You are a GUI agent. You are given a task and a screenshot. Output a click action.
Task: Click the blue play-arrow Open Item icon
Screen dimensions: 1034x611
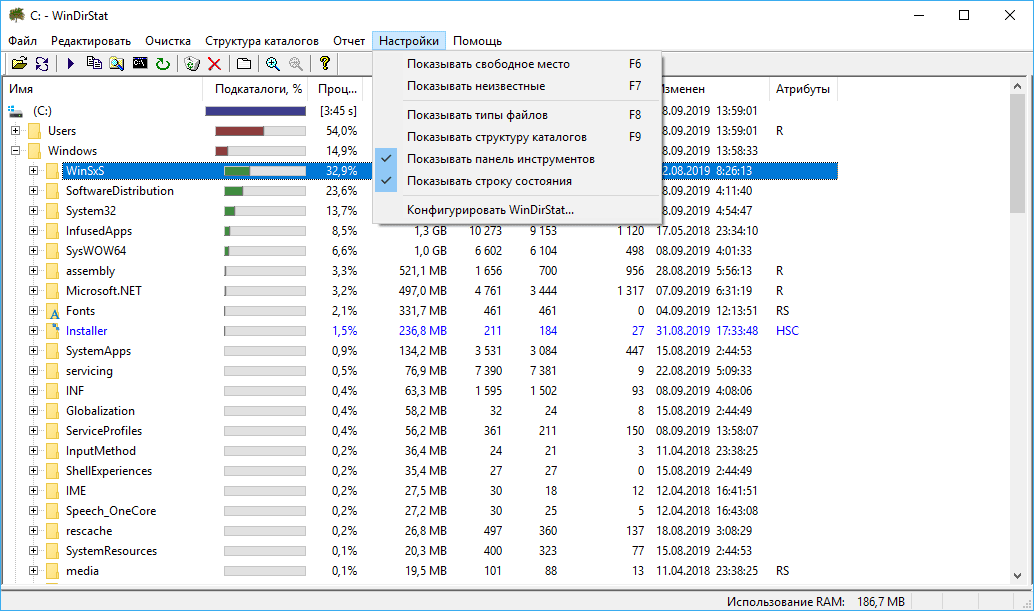[x=71, y=63]
